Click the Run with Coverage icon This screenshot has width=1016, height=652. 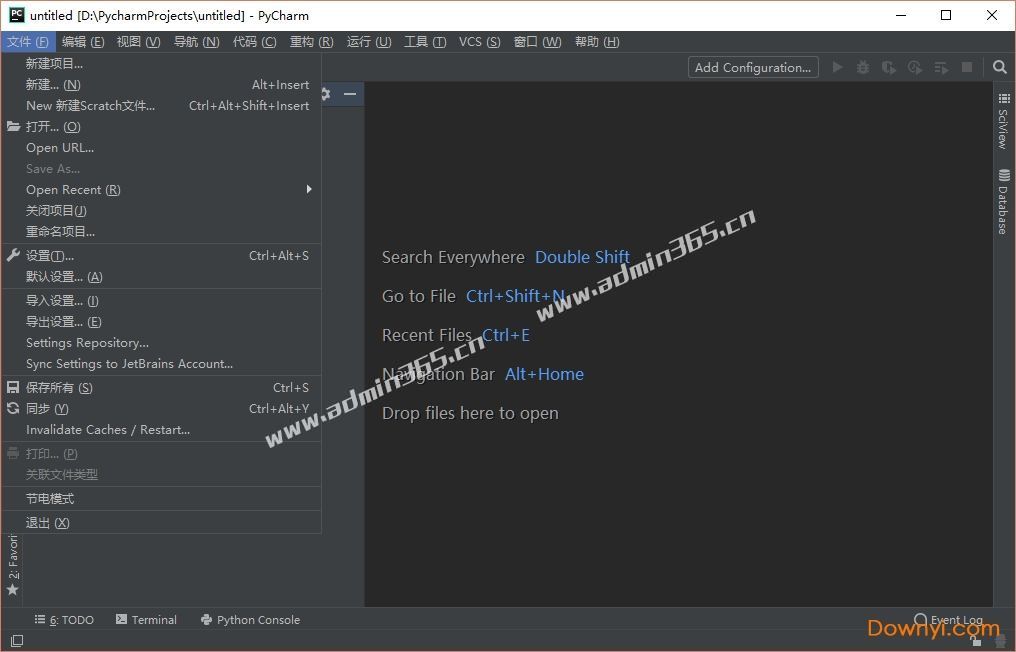pos(888,67)
